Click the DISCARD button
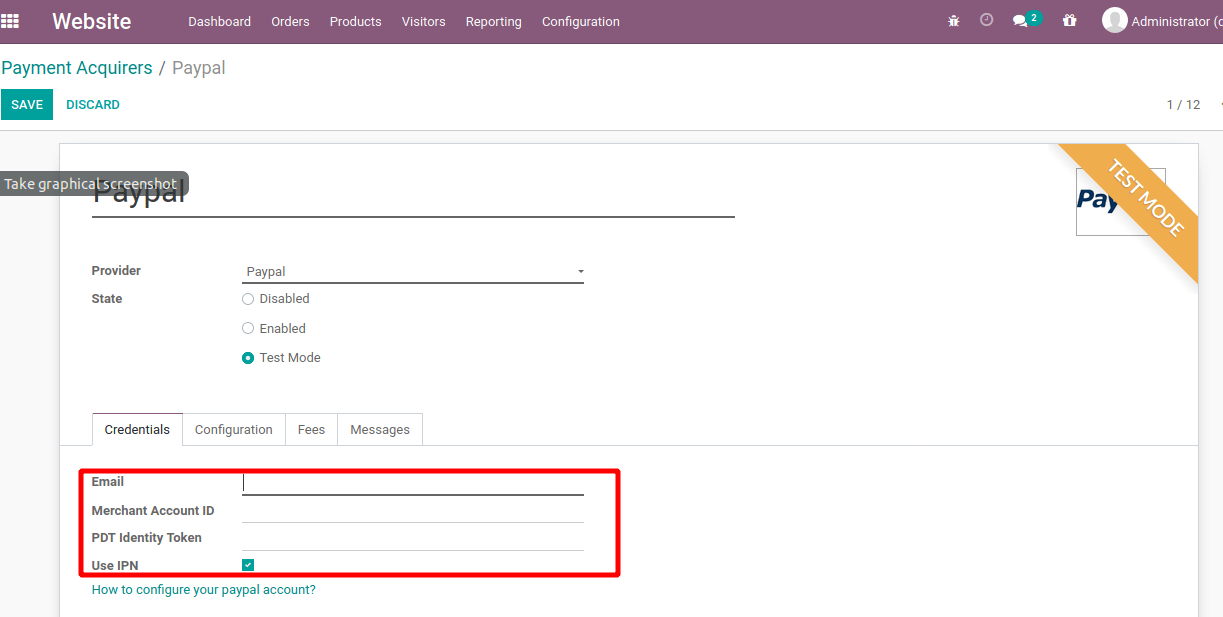 pos(93,105)
